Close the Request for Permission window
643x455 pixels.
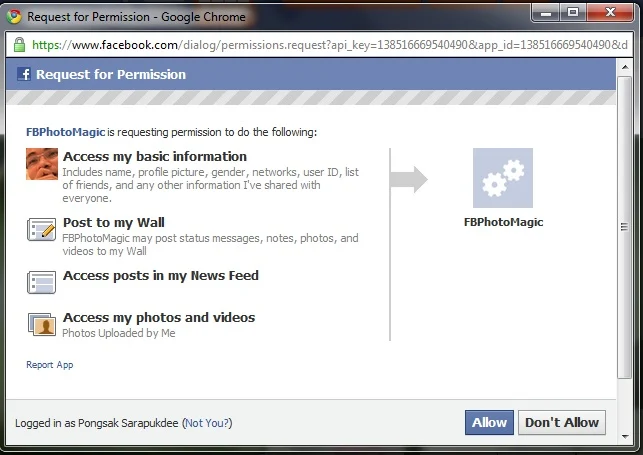(610, 13)
